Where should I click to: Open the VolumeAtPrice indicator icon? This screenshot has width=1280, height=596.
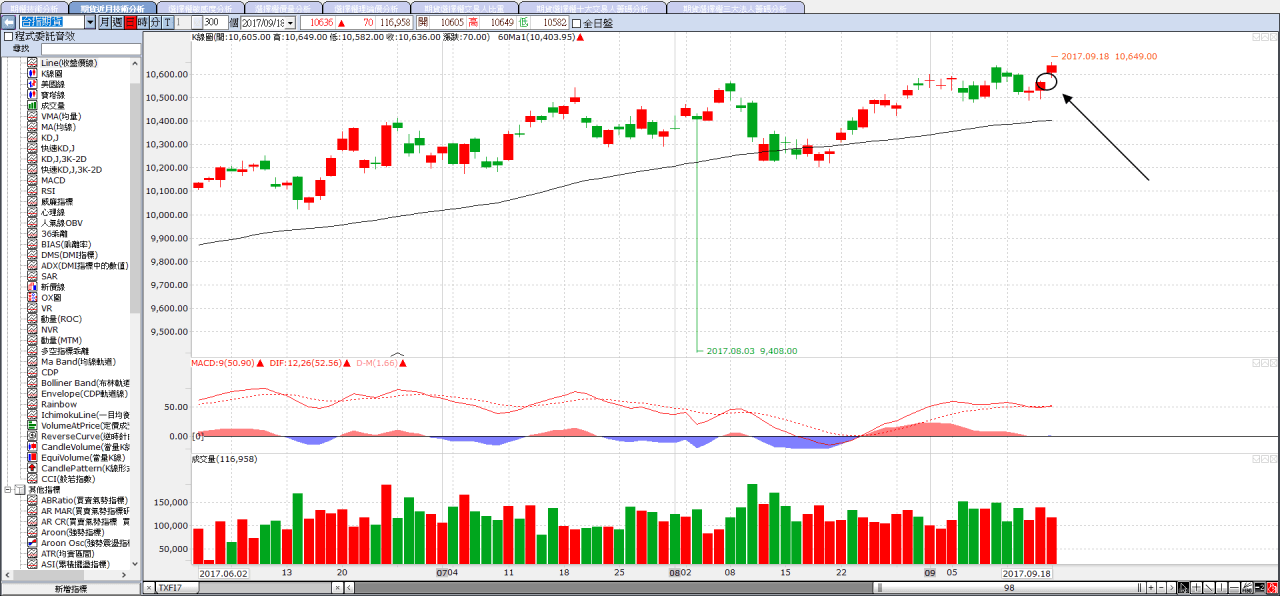click(x=32, y=425)
